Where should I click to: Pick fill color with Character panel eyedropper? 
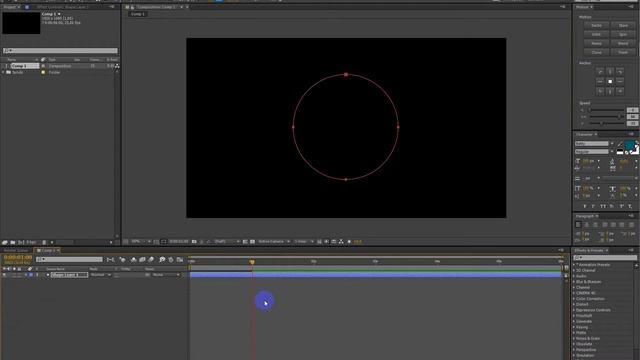[620, 144]
